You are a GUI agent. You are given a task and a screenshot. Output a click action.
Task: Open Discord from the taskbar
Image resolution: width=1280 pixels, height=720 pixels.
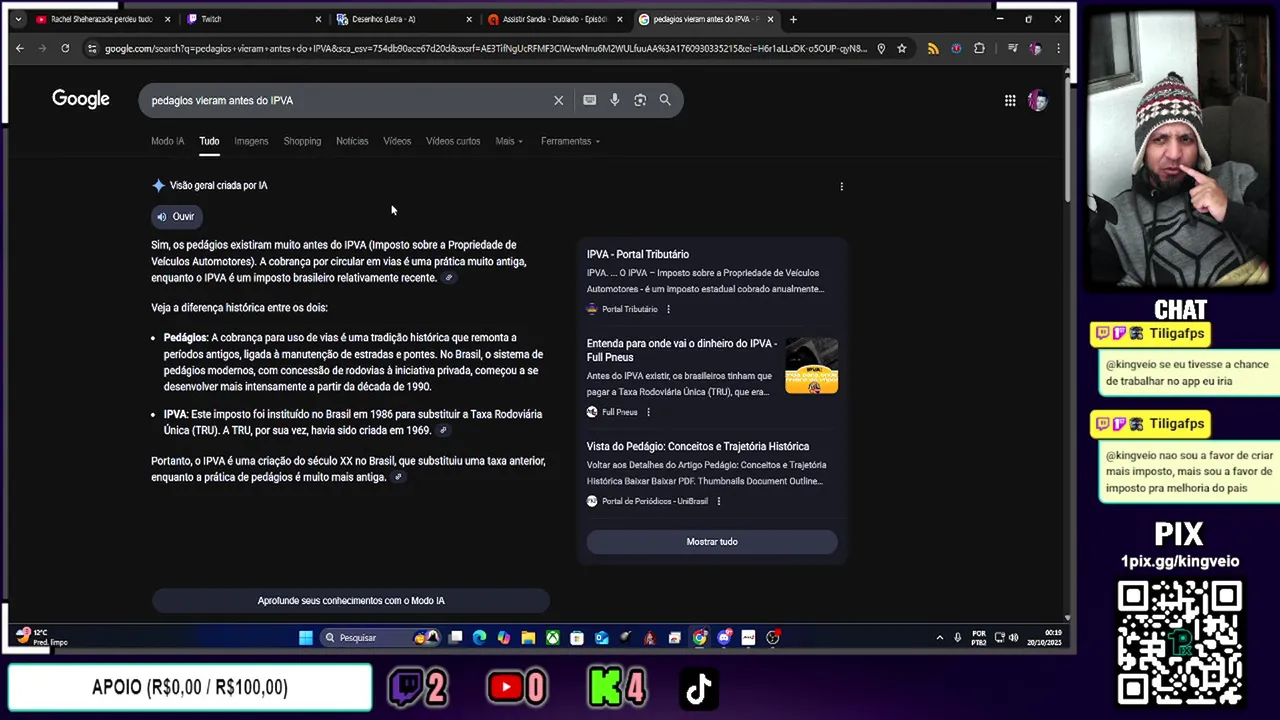pyautogui.click(x=724, y=637)
